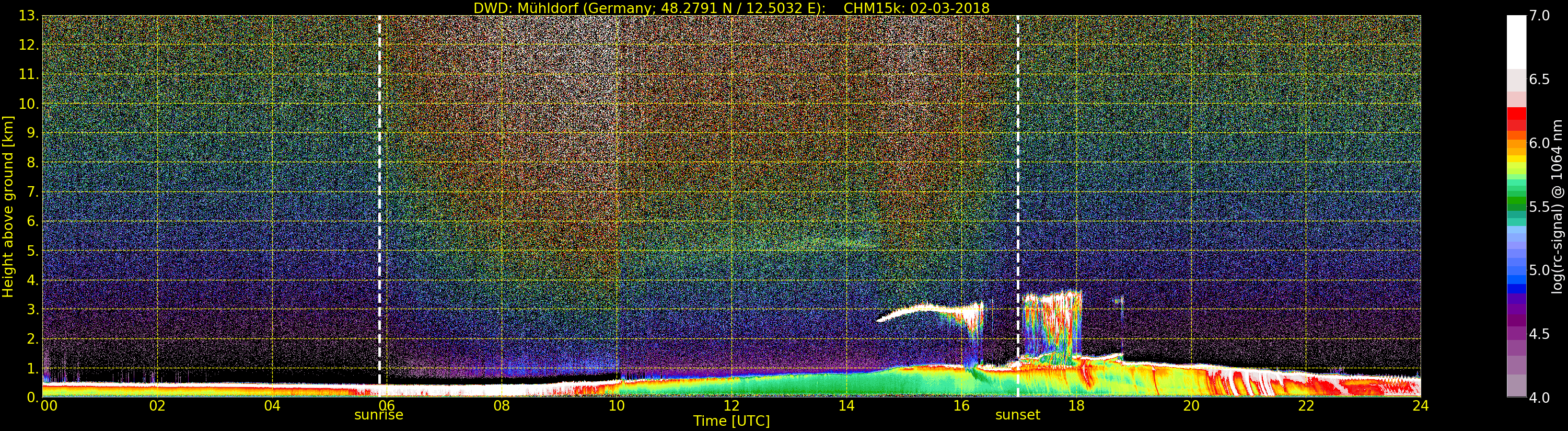Screen dimensions: 1568x431
Task: Click the 'sunrise' label below the time axis
Action: [379, 415]
